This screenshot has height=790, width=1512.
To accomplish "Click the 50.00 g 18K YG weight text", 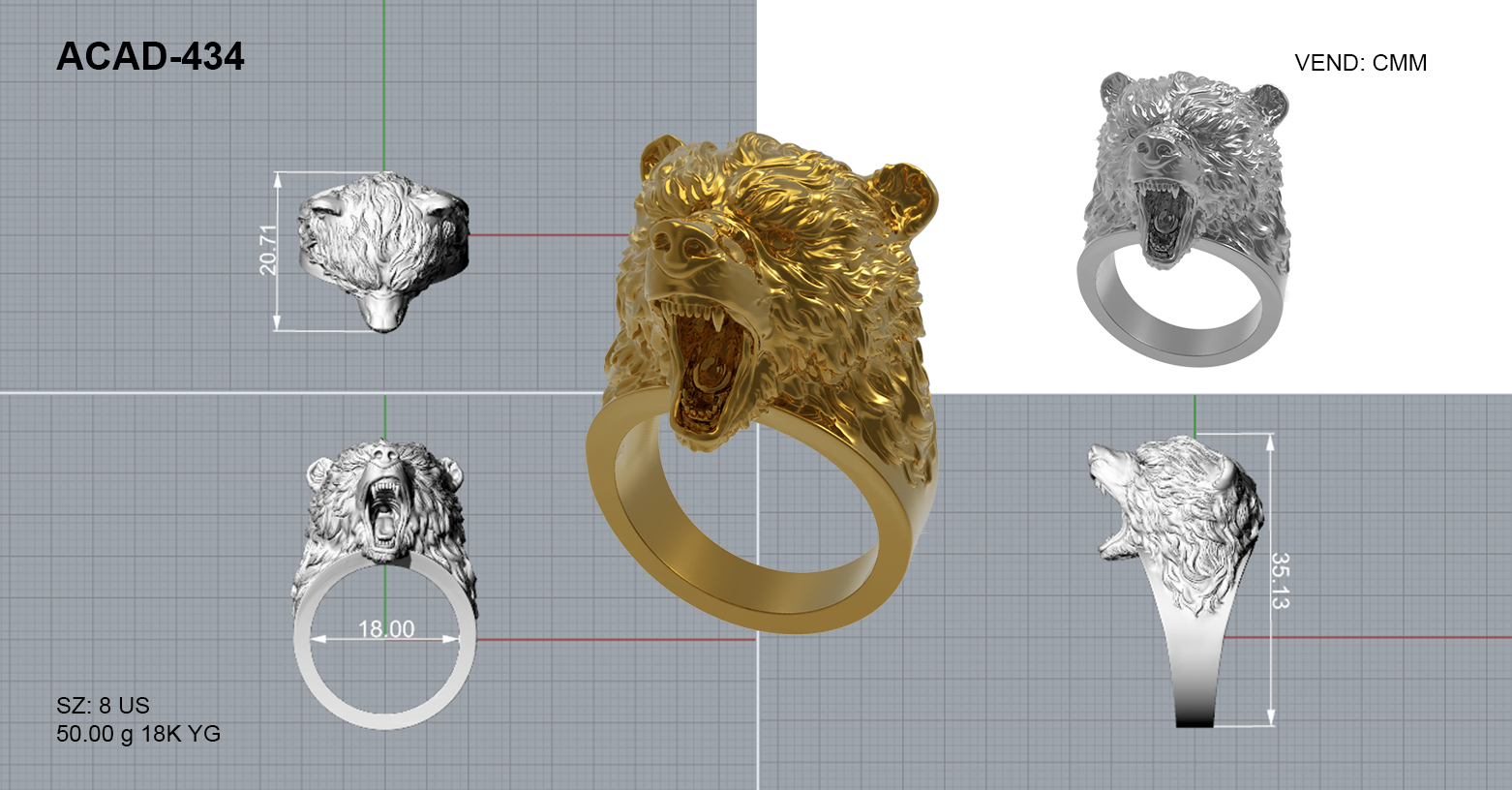I will click(x=138, y=734).
